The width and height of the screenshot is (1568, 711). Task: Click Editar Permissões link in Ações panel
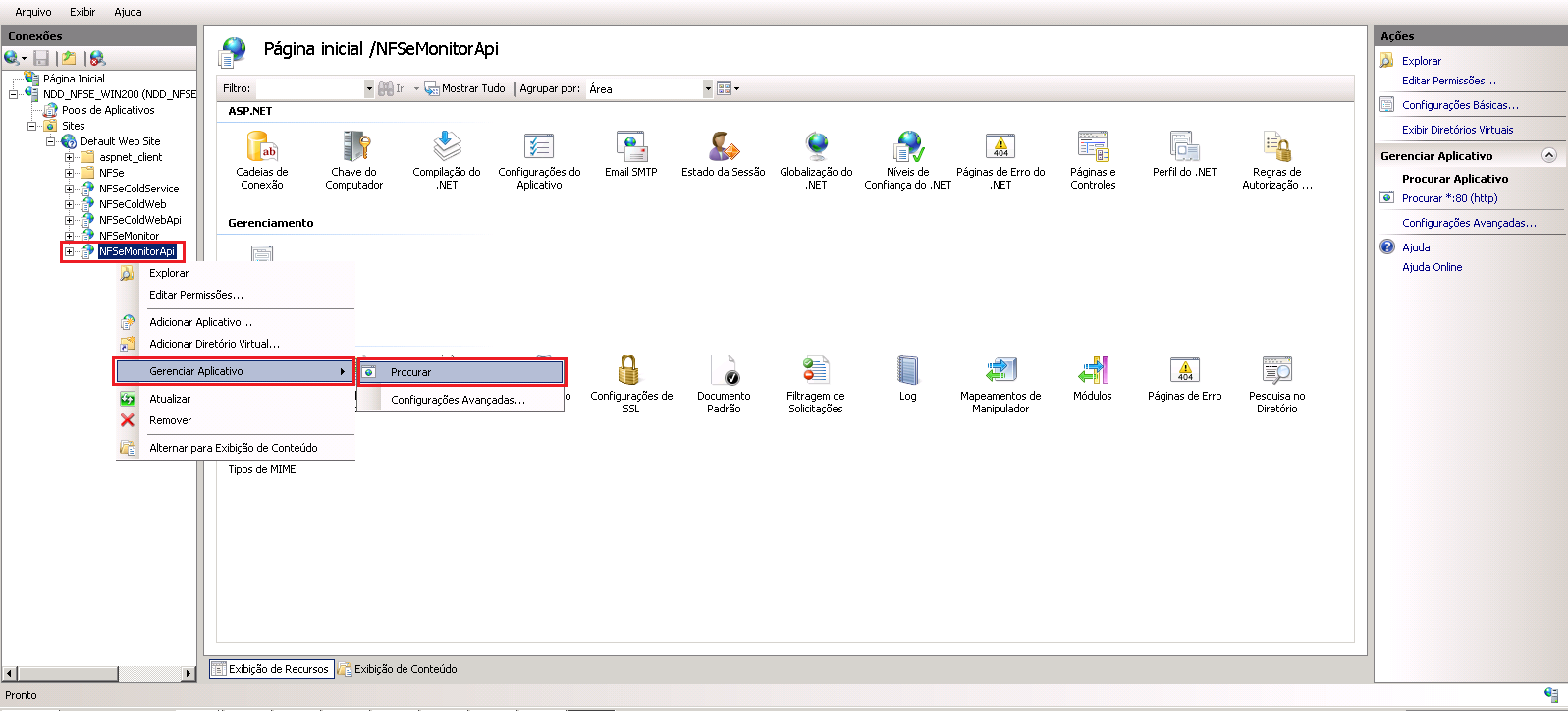pos(1449,81)
